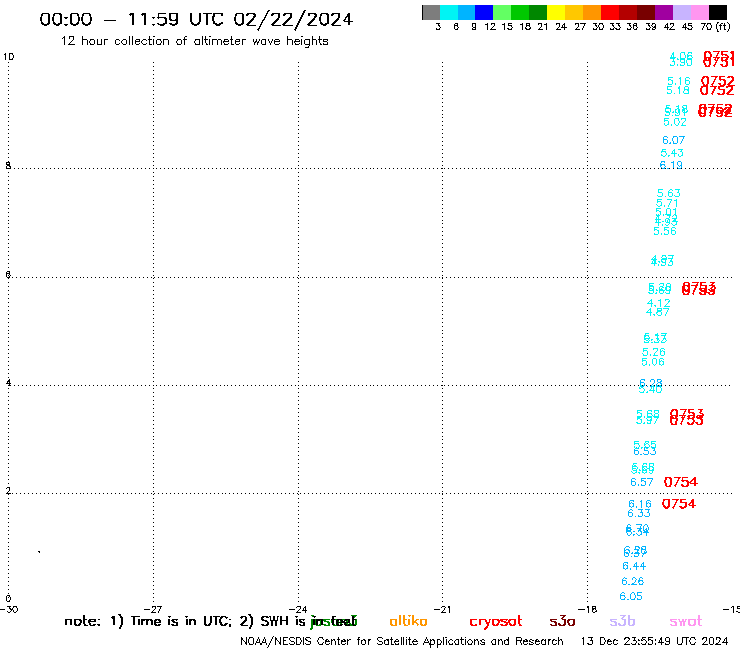This screenshot has width=740, height=650.
Task: Click the 6.05 wave height value
Action: [x=631, y=596]
